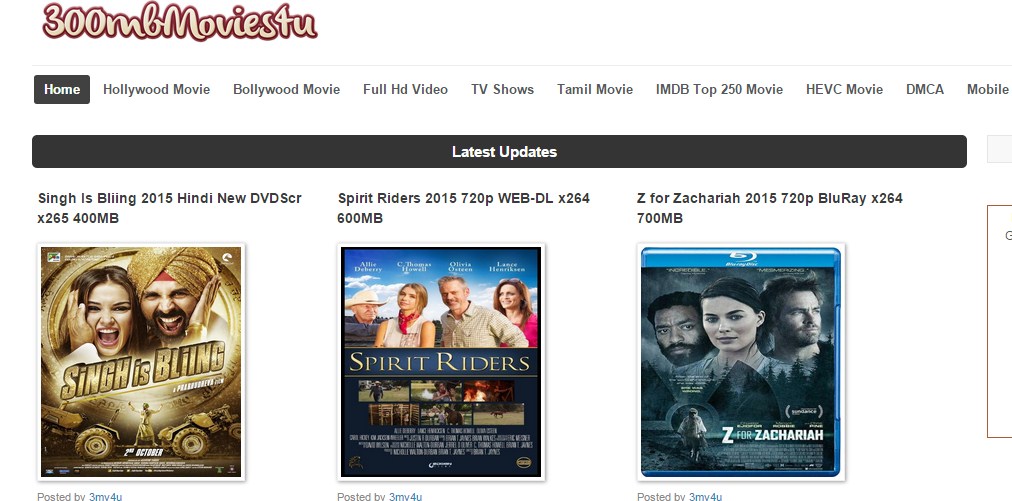The height and width of the screenshot is (501, 1012).
Task: Open TV Shows section
Action: click(x=502, y=89)
